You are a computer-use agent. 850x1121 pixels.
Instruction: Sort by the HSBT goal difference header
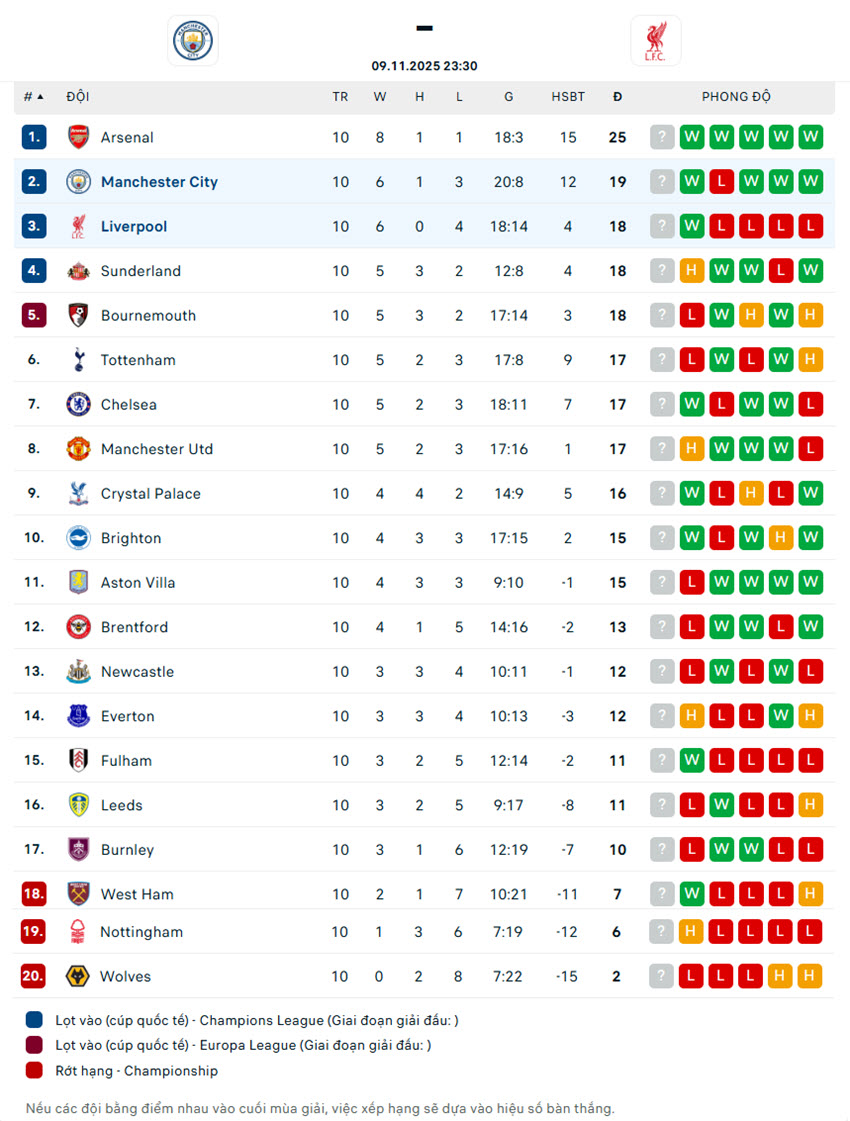tap(568, 97)
